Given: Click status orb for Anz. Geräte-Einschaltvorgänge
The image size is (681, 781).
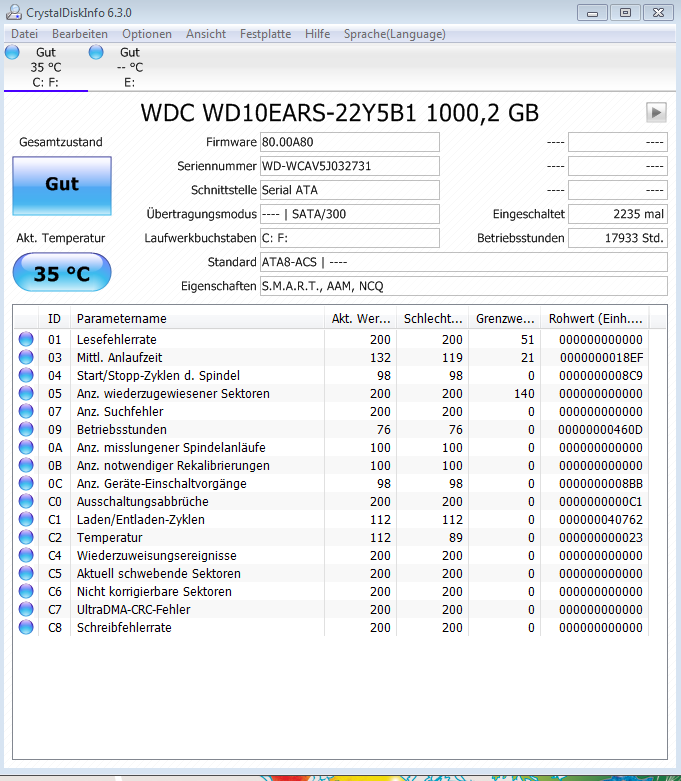Looking at the screenshot, I should [x=26, y=483].
